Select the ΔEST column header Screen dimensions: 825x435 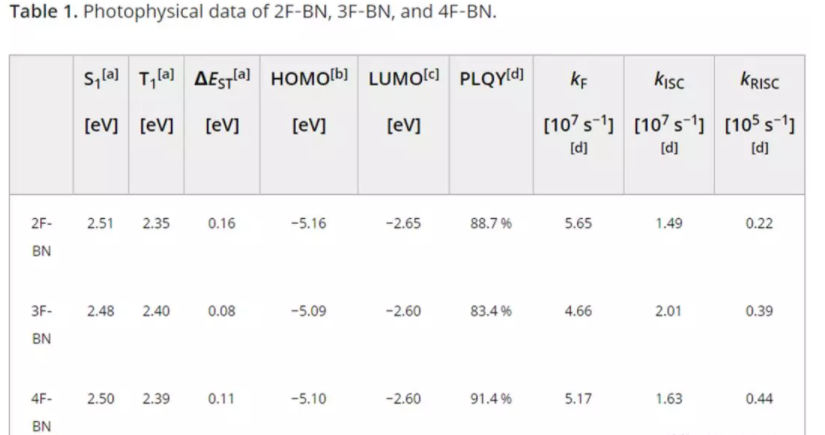[221, 102]
